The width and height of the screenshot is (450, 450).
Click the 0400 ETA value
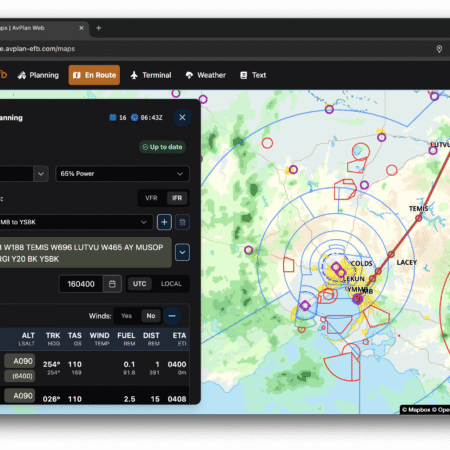(177, 364)
